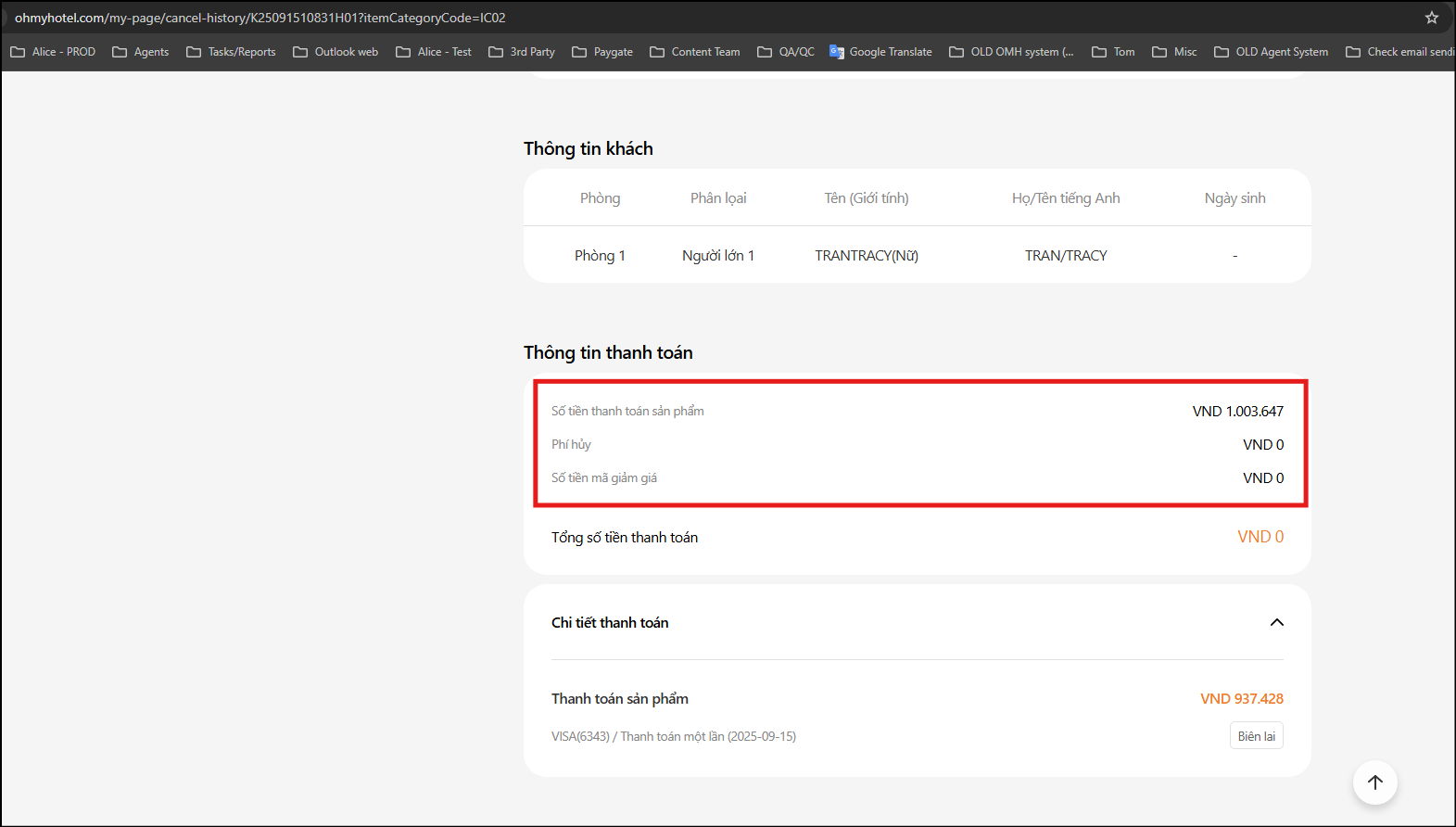Open the Tom bookmark folder
This screenshot has width=1456, height=827.
click(1113, 52)
